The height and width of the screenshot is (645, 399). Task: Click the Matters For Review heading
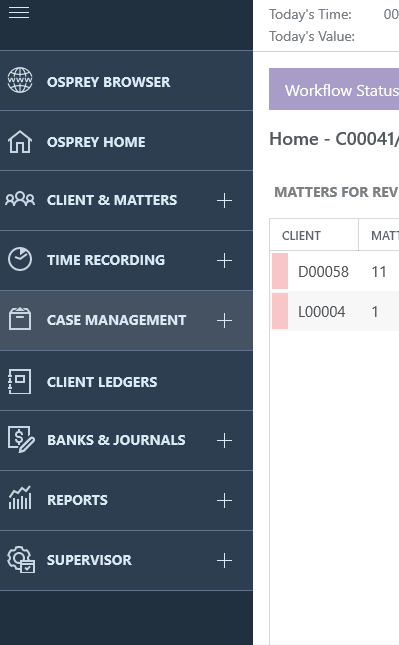coord(336,192)
